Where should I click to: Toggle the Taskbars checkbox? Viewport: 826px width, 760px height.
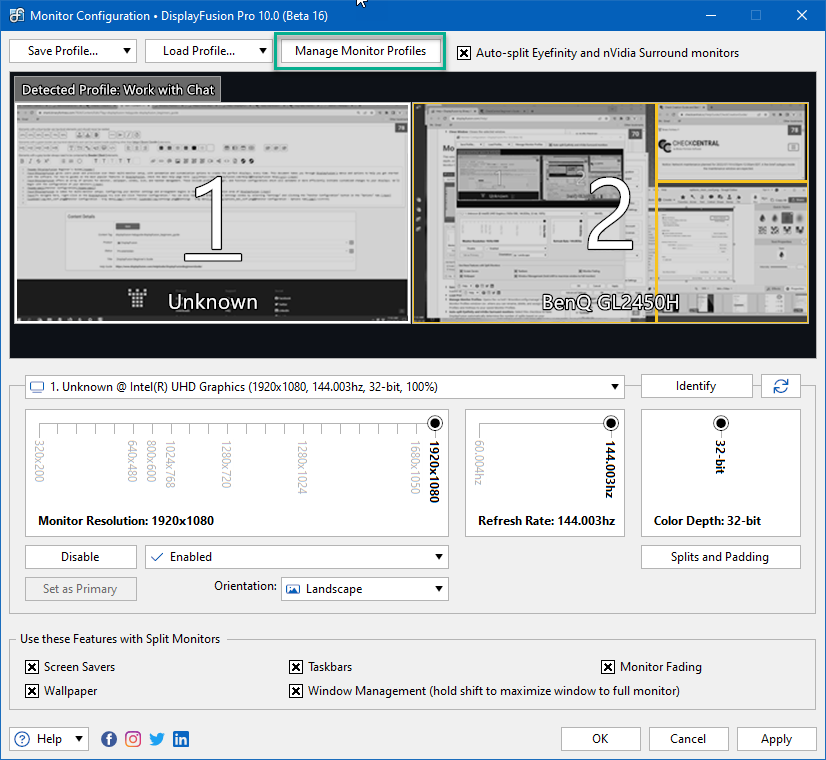[x=296, y=667]
